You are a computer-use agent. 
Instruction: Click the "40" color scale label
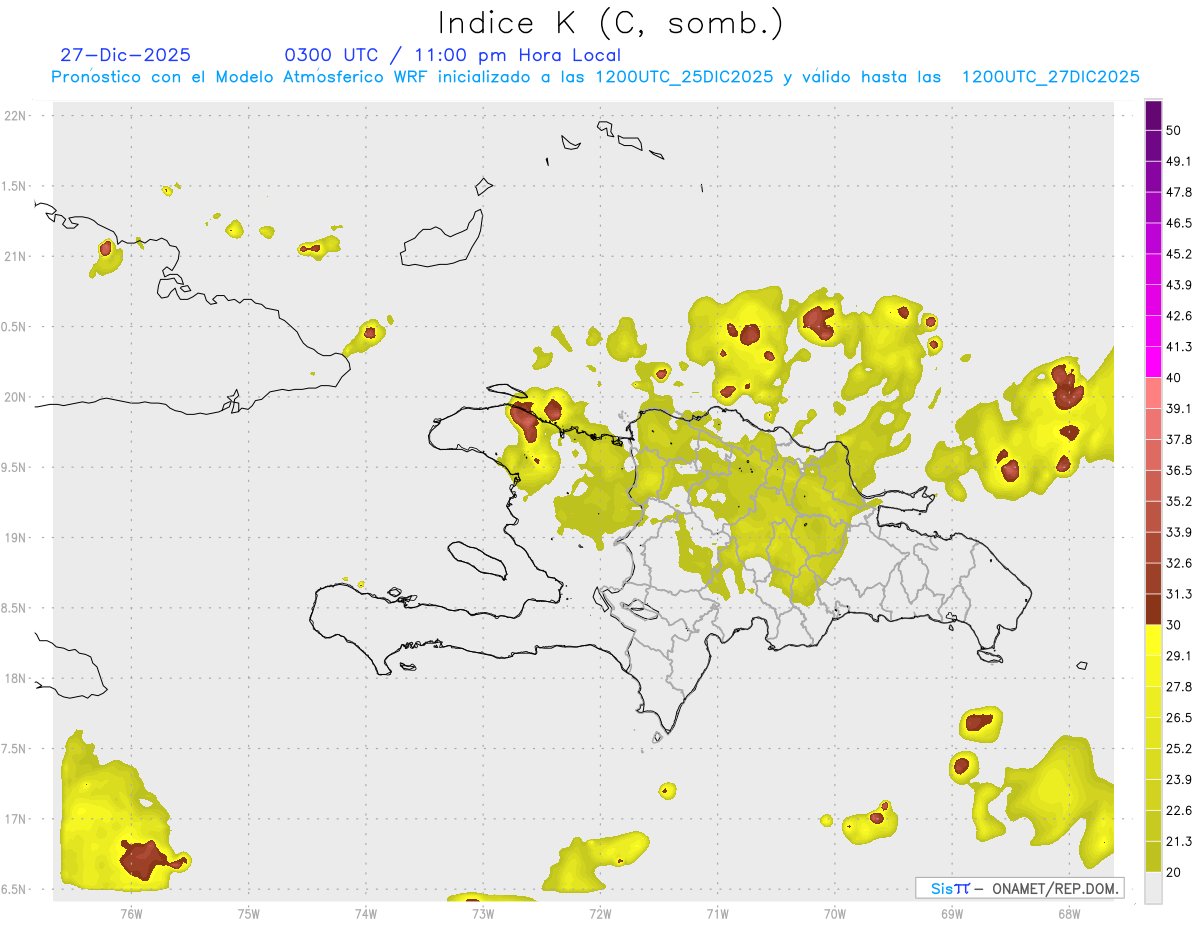tap(1174, 378)
